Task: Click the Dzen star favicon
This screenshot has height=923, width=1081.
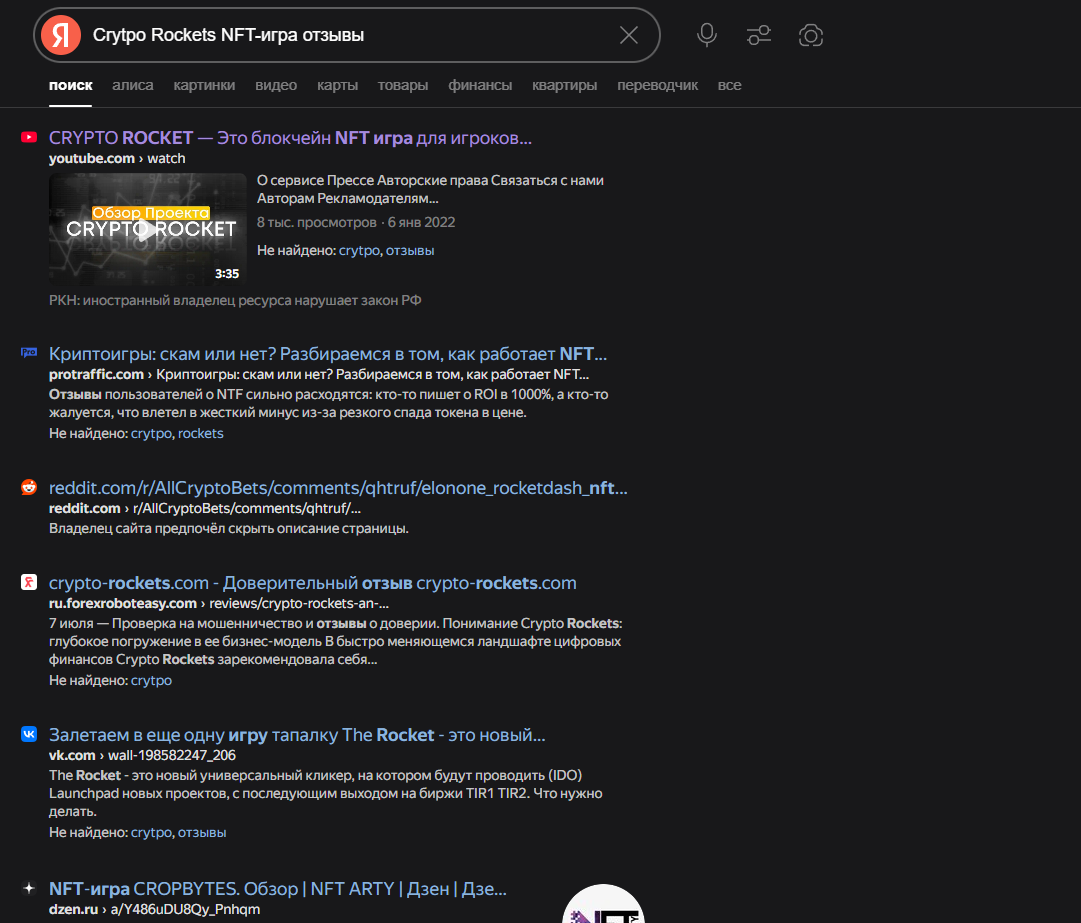Action: (x=29, y=888)
